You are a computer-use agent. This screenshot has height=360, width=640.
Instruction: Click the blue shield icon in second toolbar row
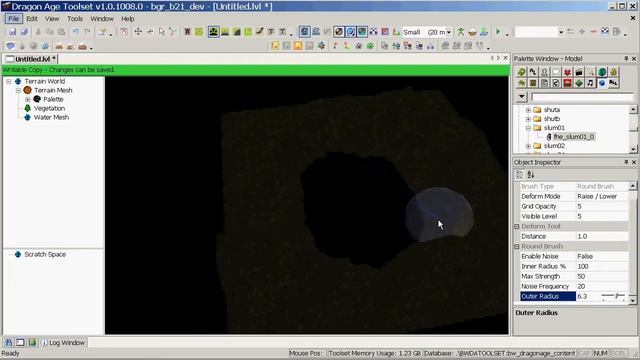[x=10, y=46]
